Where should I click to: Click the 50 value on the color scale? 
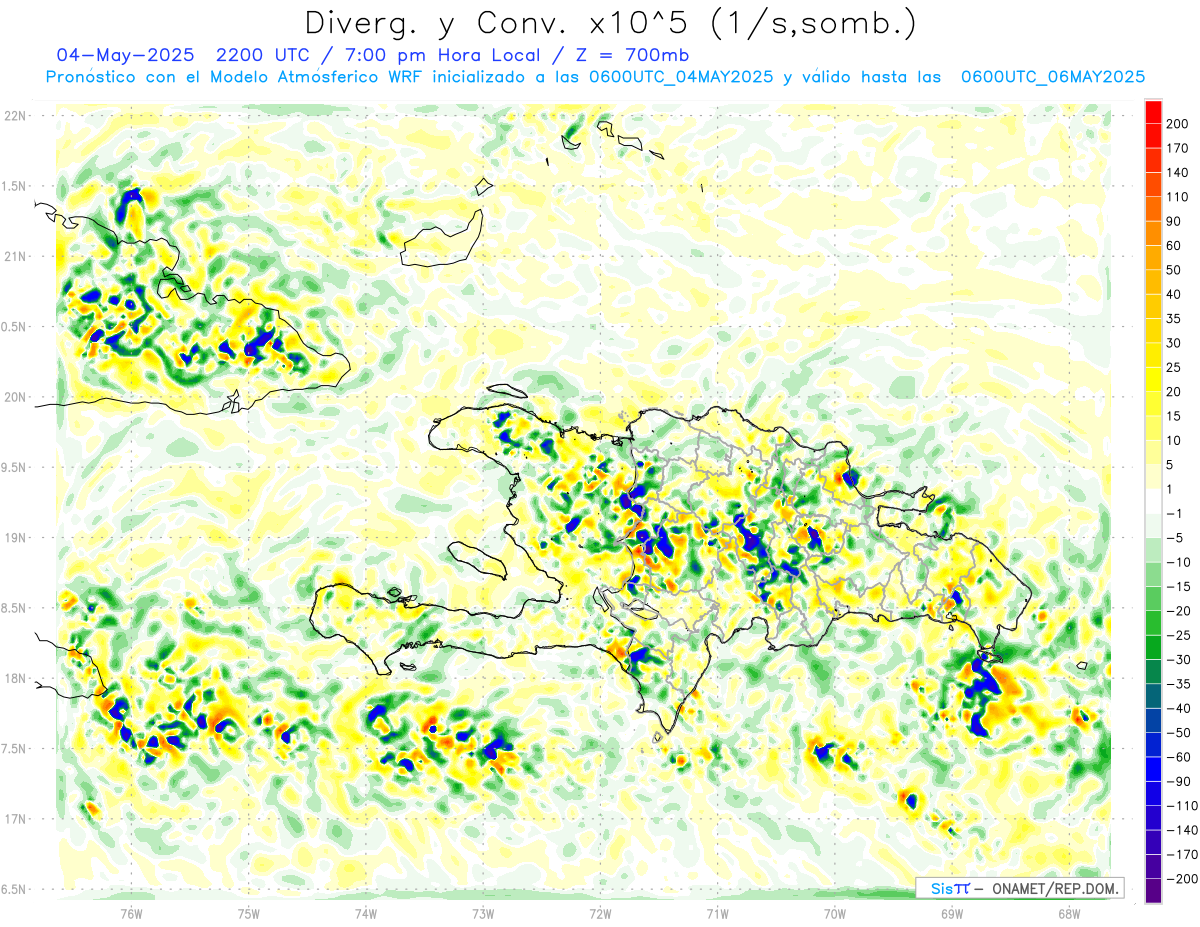1174,270
